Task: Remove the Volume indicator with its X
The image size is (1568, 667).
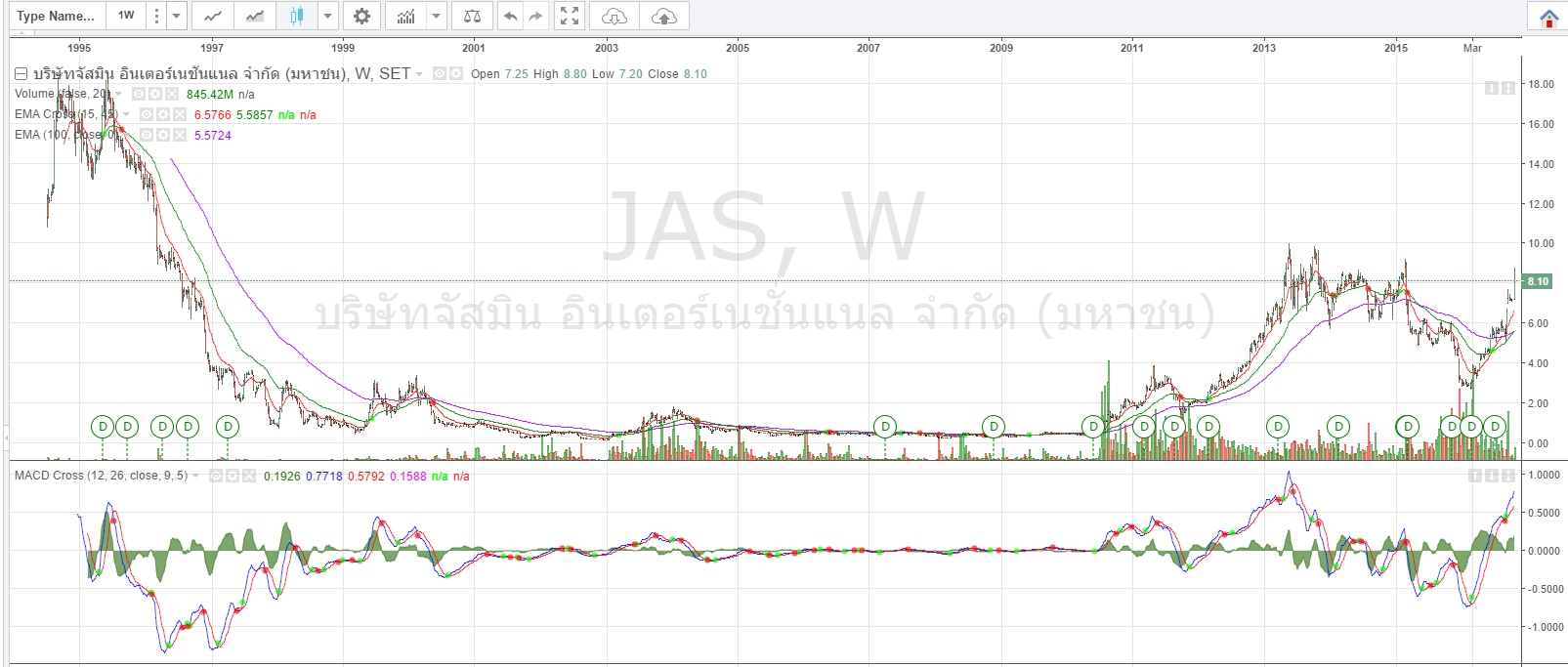Action: [x=172, y=94]
